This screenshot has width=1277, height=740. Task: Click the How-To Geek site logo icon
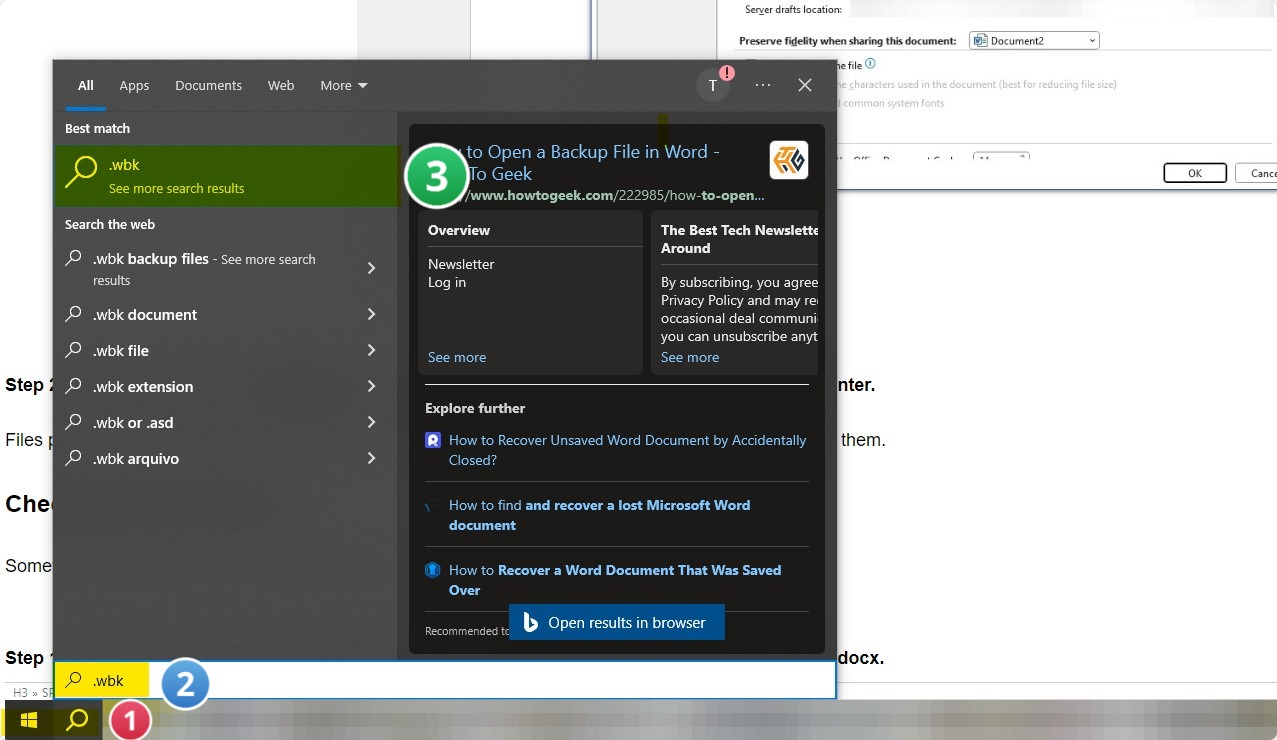point(789,160)
